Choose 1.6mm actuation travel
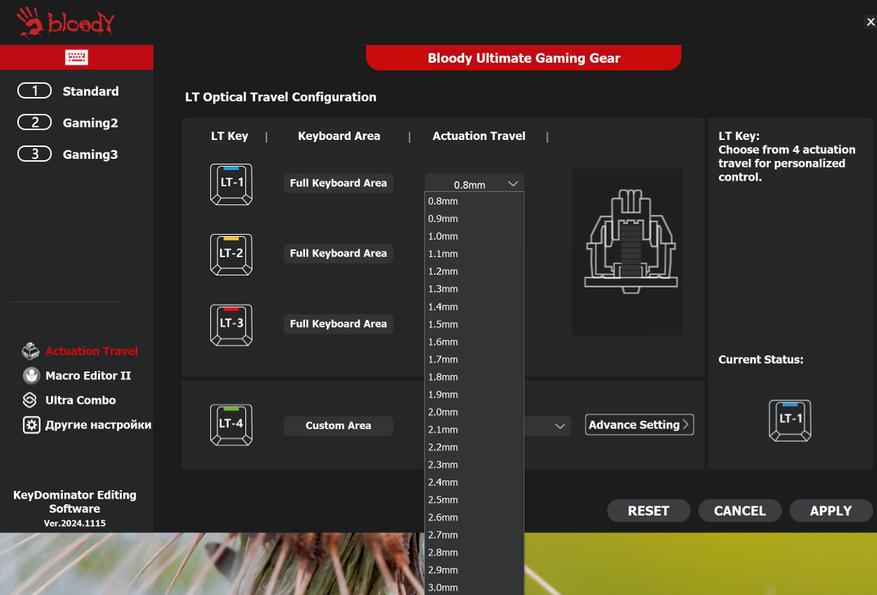 [x=474, y=342]
